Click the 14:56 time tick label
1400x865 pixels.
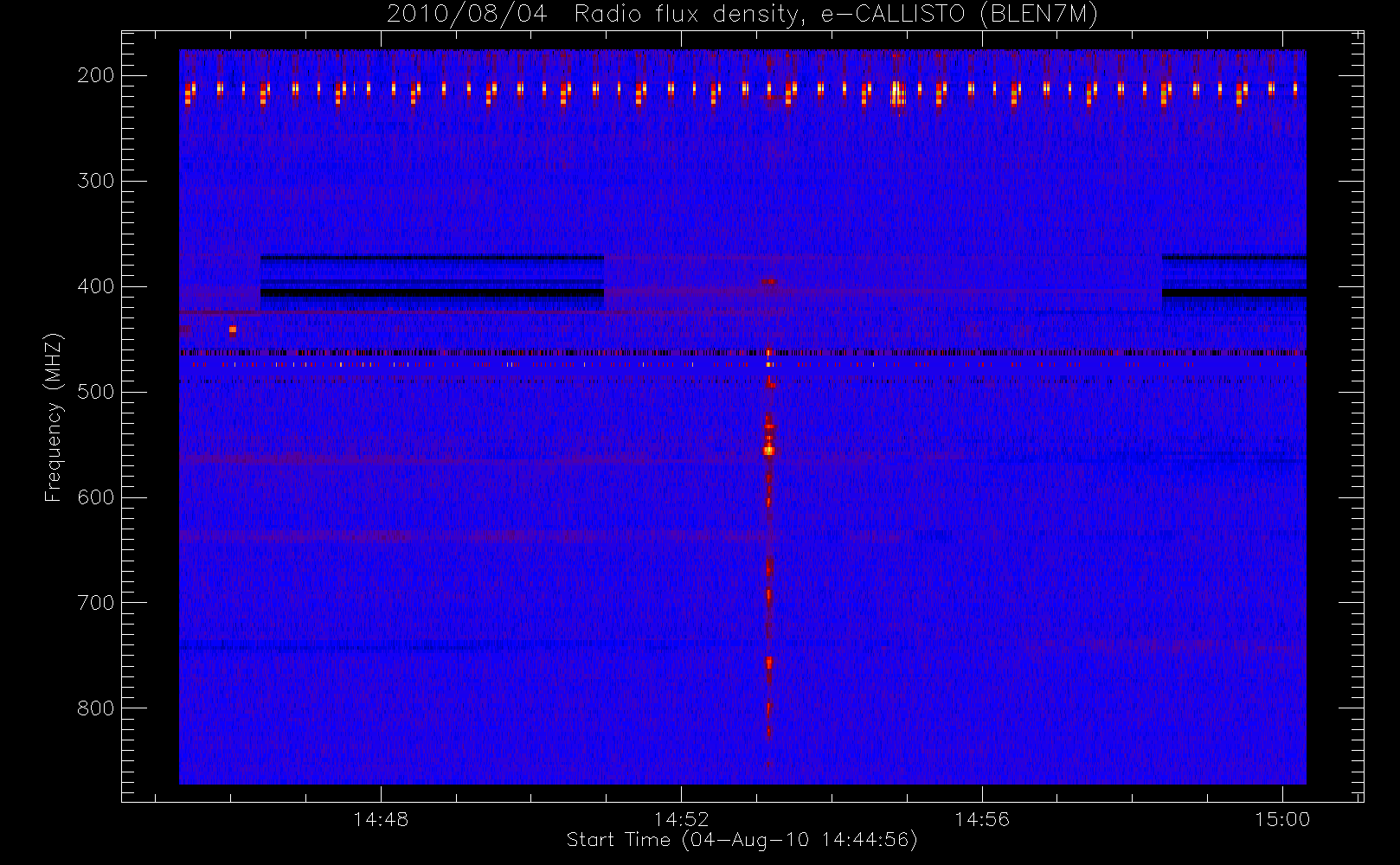[x=982, y=819]
